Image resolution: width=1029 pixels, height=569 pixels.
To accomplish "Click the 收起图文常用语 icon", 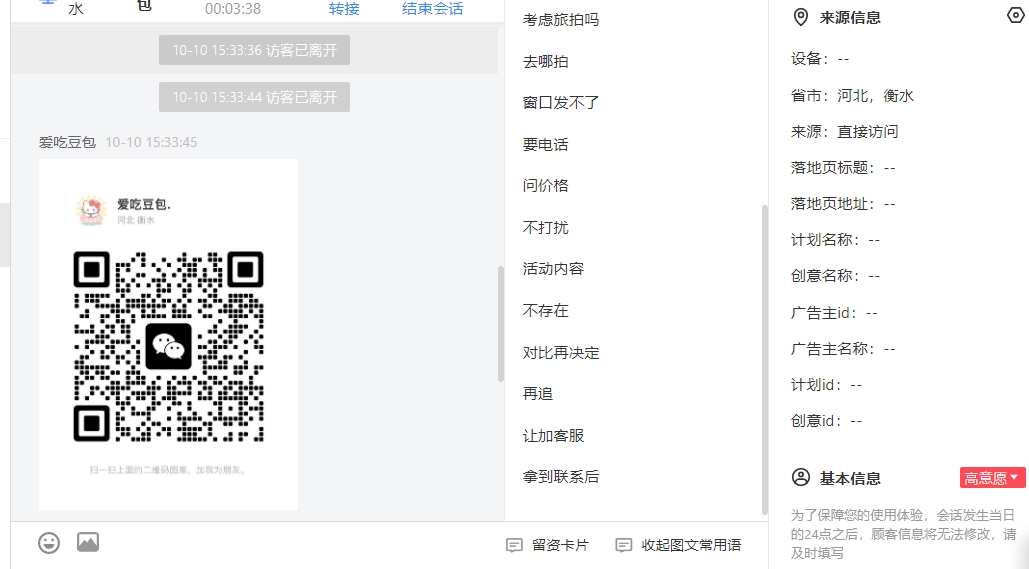I will pyautogui.click(x=623, y=545).
